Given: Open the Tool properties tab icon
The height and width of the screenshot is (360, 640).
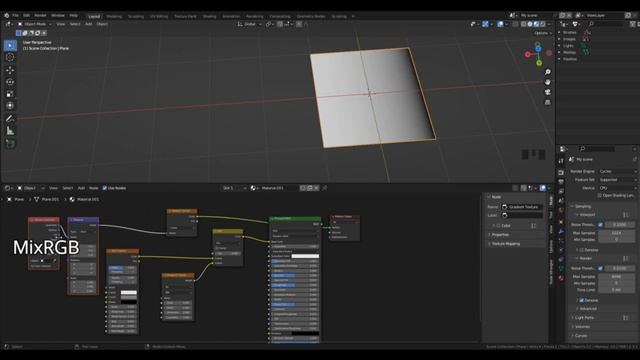Looking at the screenshot, I should pos(561,161).
